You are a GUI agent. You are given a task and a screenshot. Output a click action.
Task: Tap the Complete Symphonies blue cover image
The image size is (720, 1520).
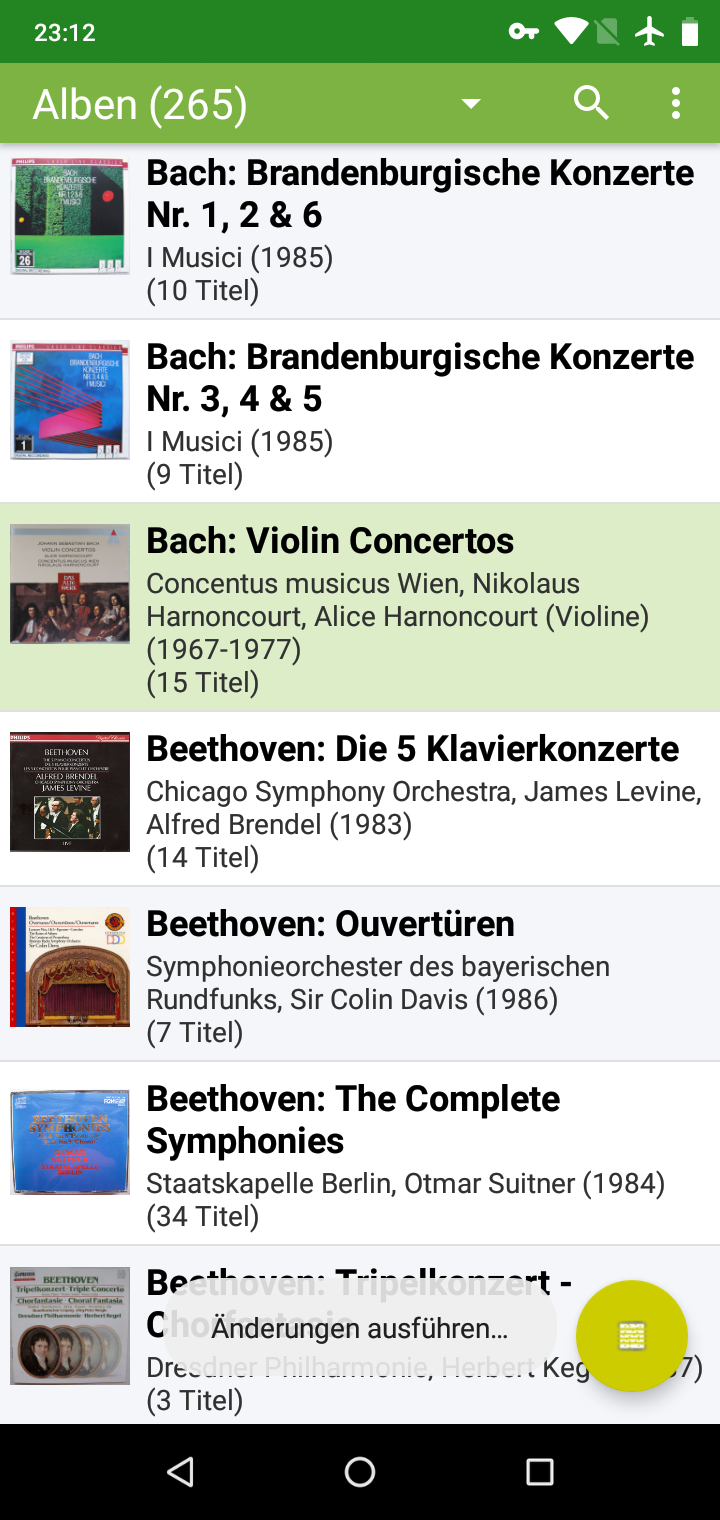[x=70, y=1142]
